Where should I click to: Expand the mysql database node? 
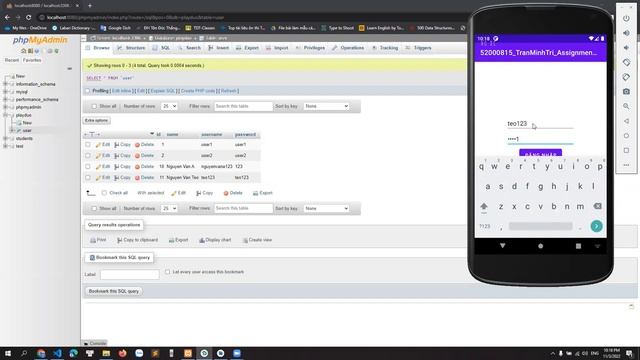click(5, 92)
